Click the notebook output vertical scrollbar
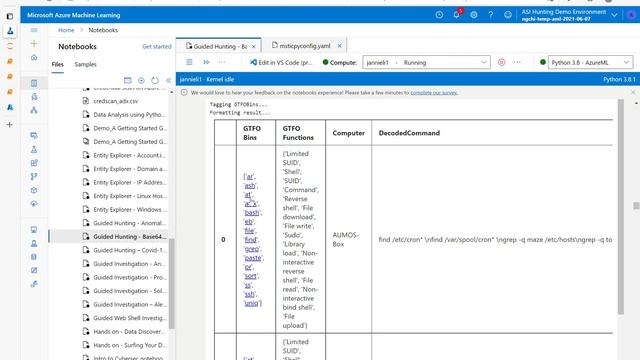The height and width of the screenshot is (360, 640). 620,207
